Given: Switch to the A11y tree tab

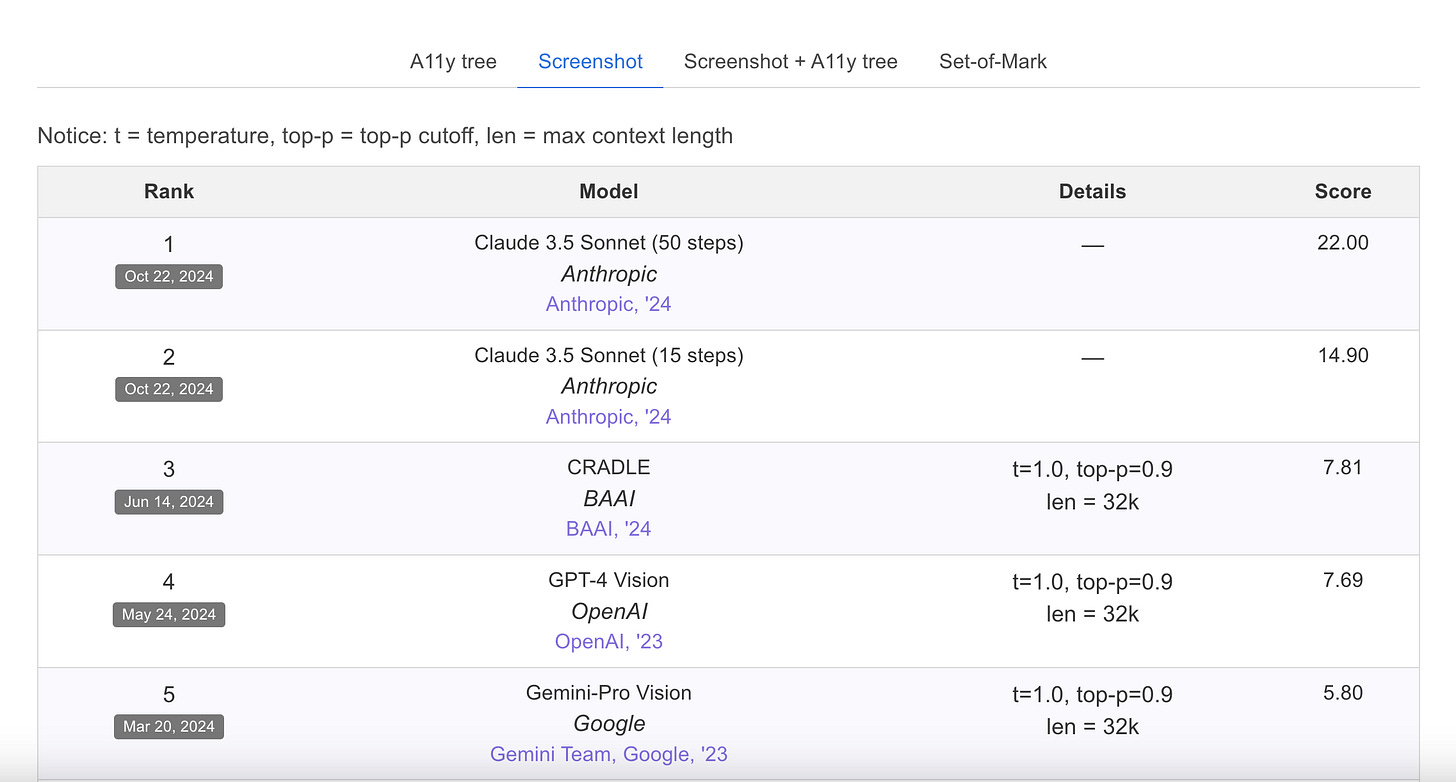Looking at the screenshot, I should (453, 62).
